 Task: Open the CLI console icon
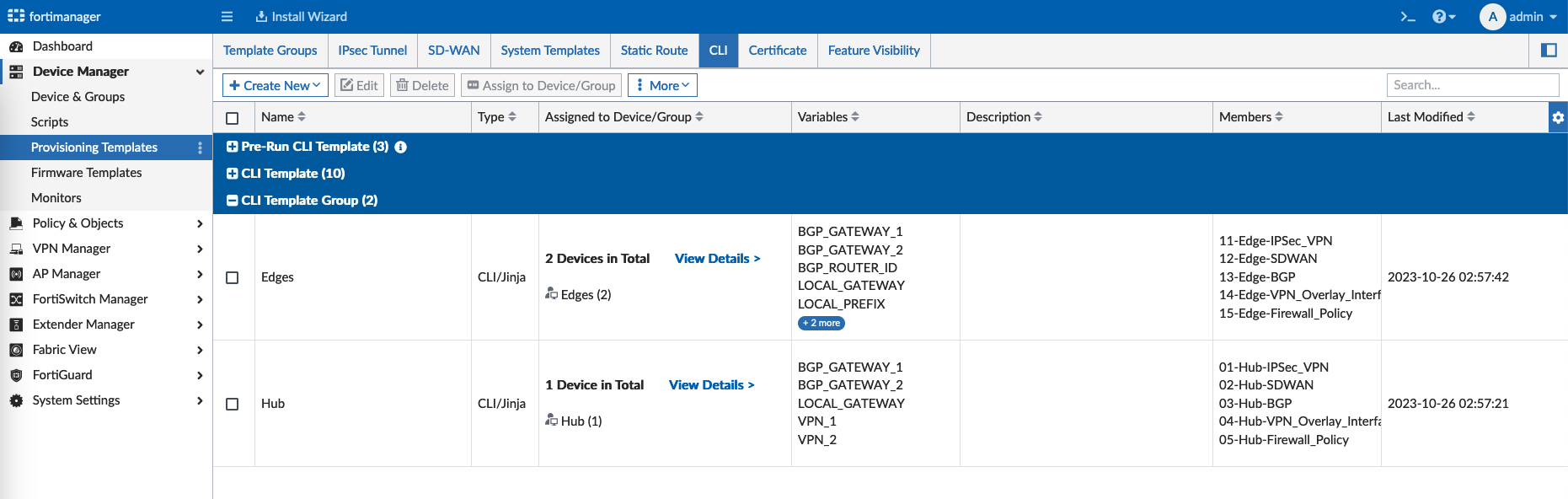point(1408,17)
